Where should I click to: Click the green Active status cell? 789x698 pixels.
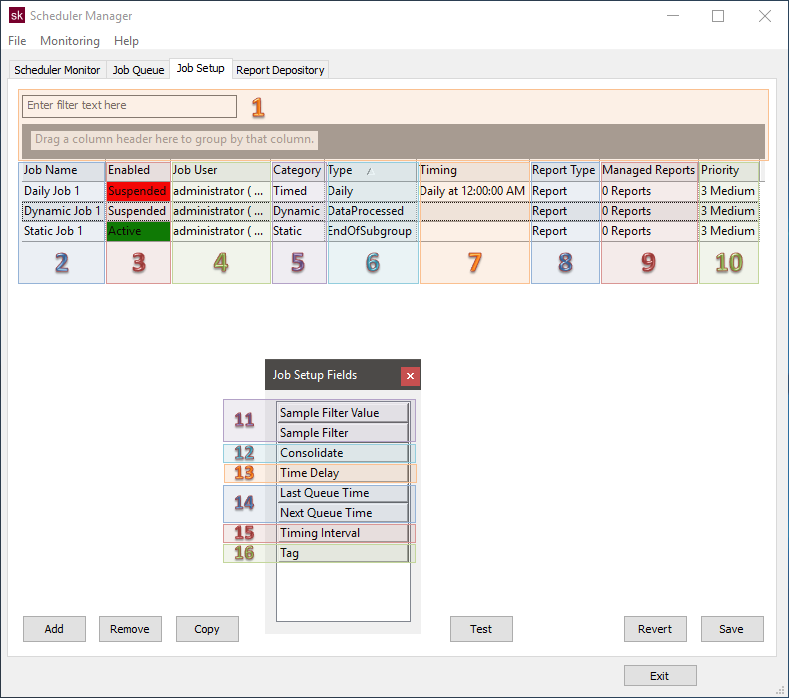click(137, 231)
